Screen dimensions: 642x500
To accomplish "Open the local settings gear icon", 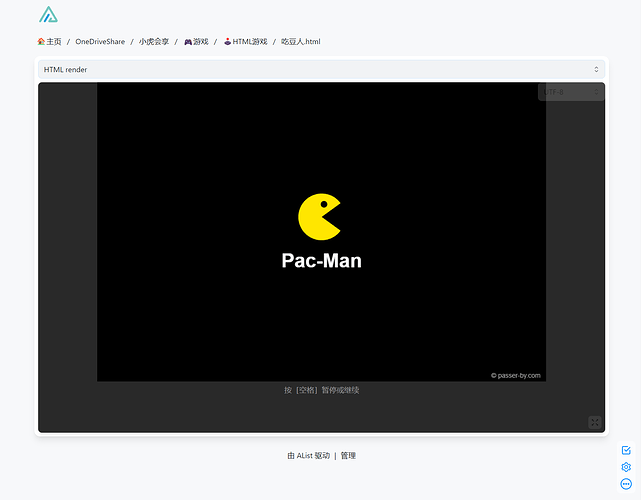I will (x=626, y=467).
